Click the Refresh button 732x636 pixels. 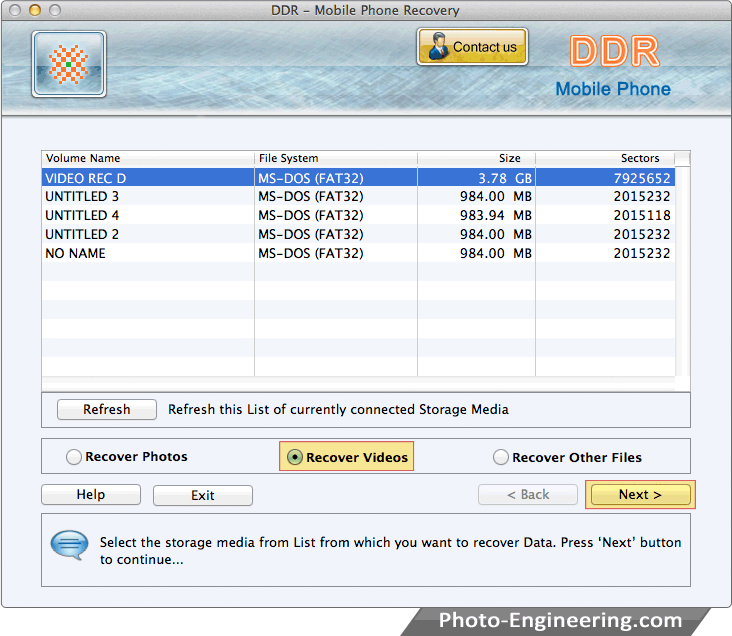tap(107, 410)
